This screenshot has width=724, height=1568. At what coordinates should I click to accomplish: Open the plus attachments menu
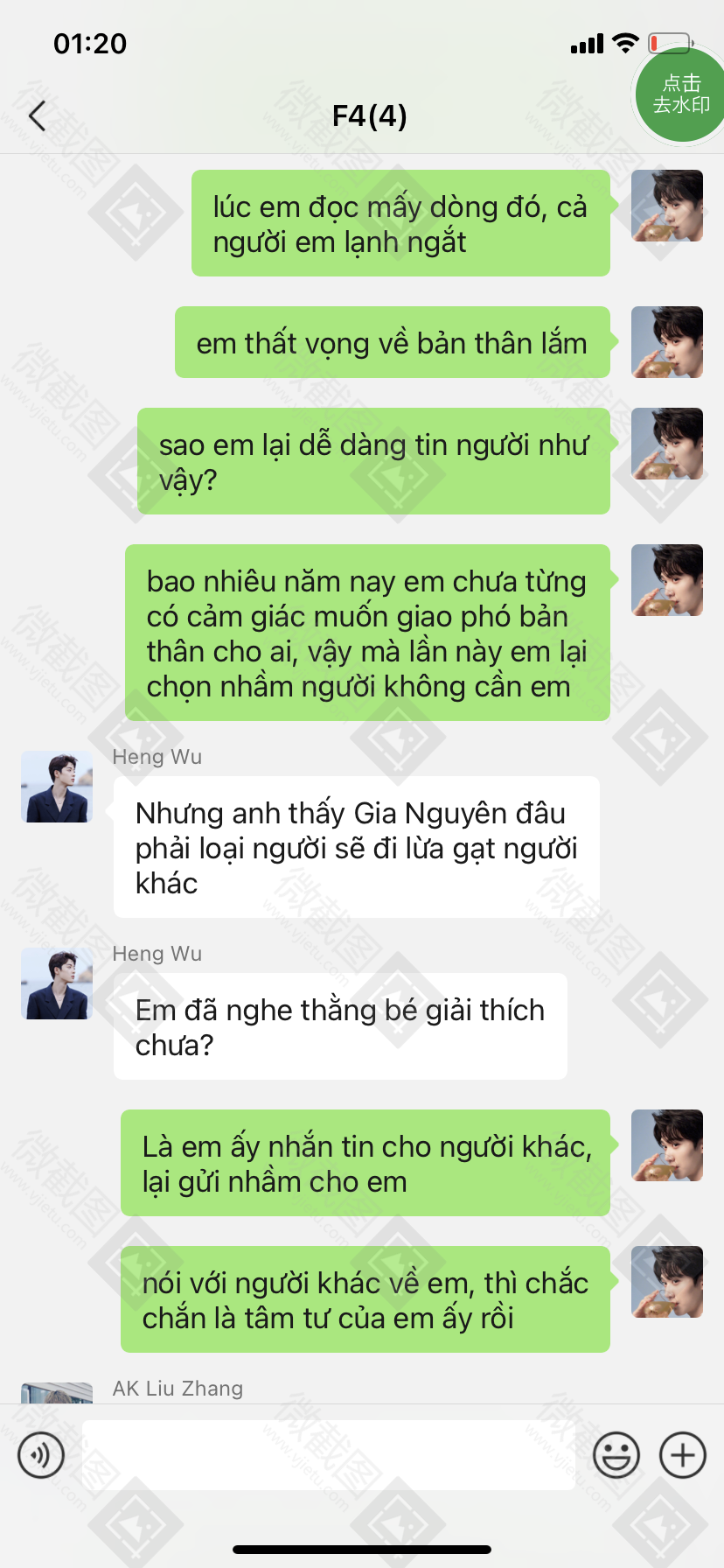pyautogui.click(x=683, y=1455)
